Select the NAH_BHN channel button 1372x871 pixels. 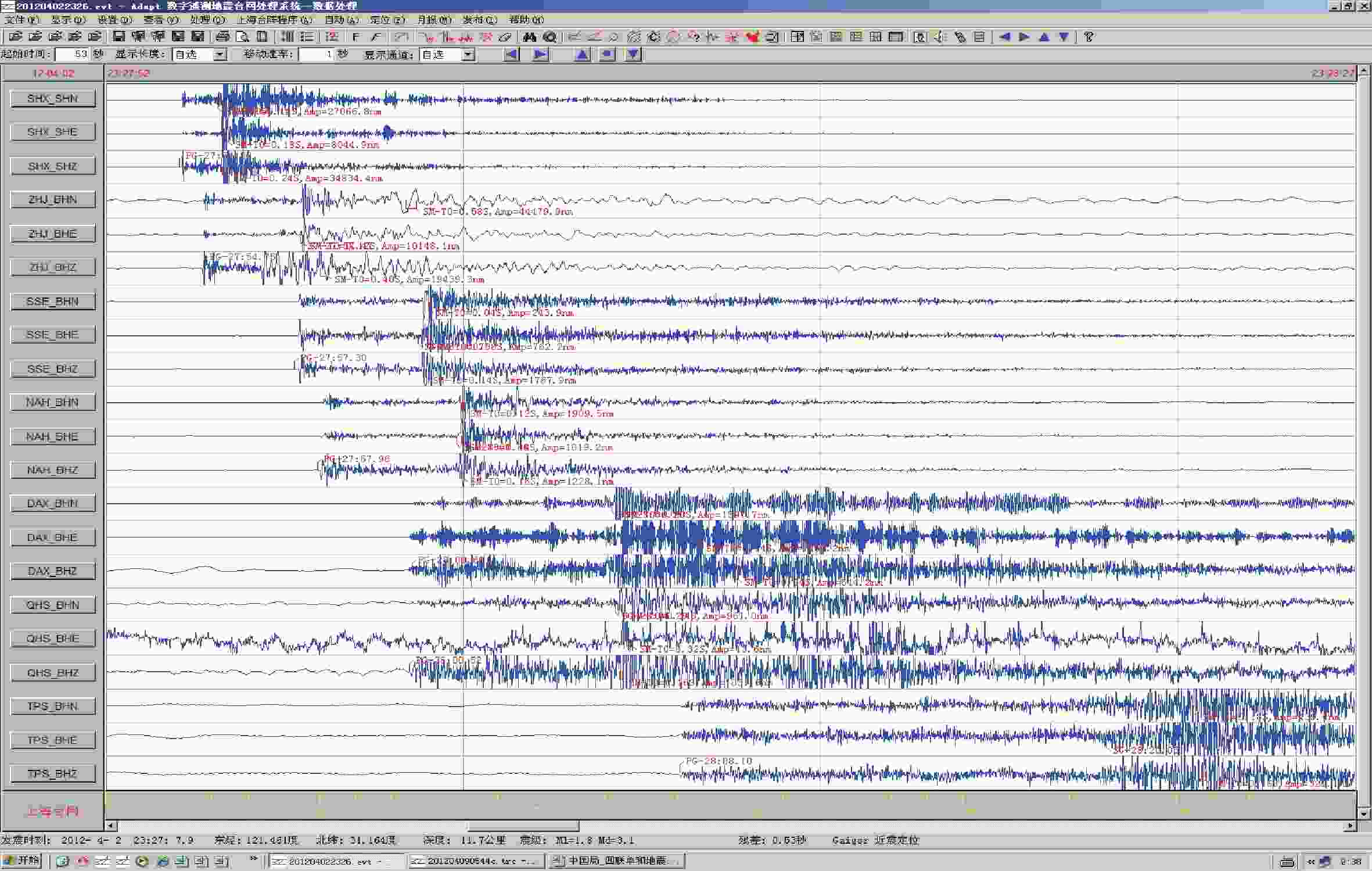coord(53,402)
